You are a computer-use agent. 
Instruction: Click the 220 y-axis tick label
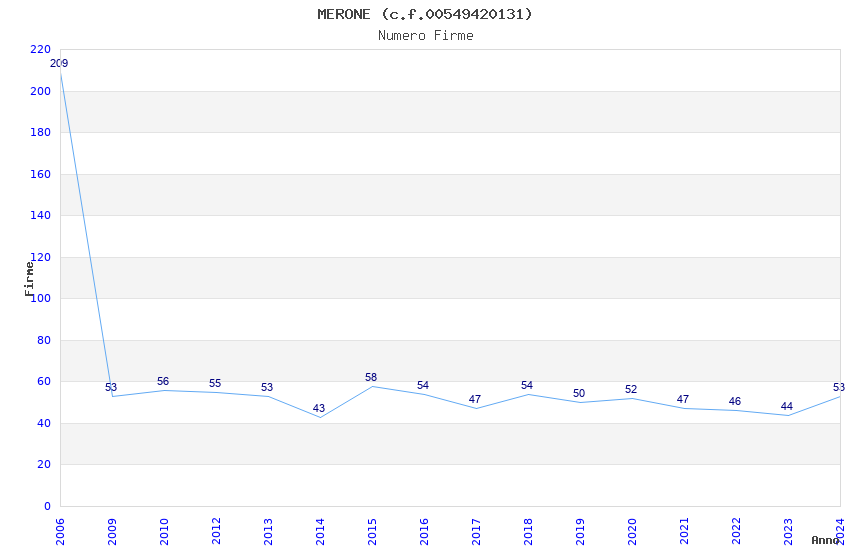41,50
